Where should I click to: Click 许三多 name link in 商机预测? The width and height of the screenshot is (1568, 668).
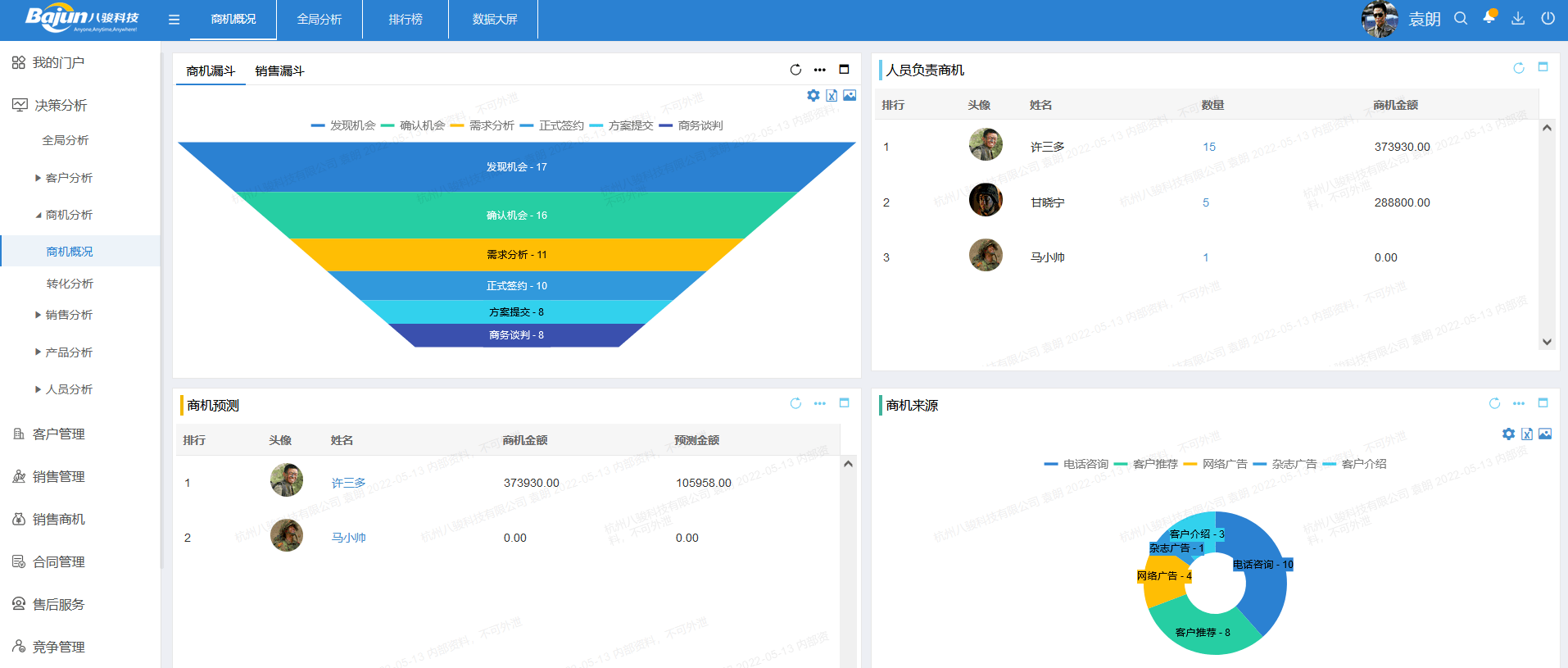pyautogui.click(x=348, y=483)
